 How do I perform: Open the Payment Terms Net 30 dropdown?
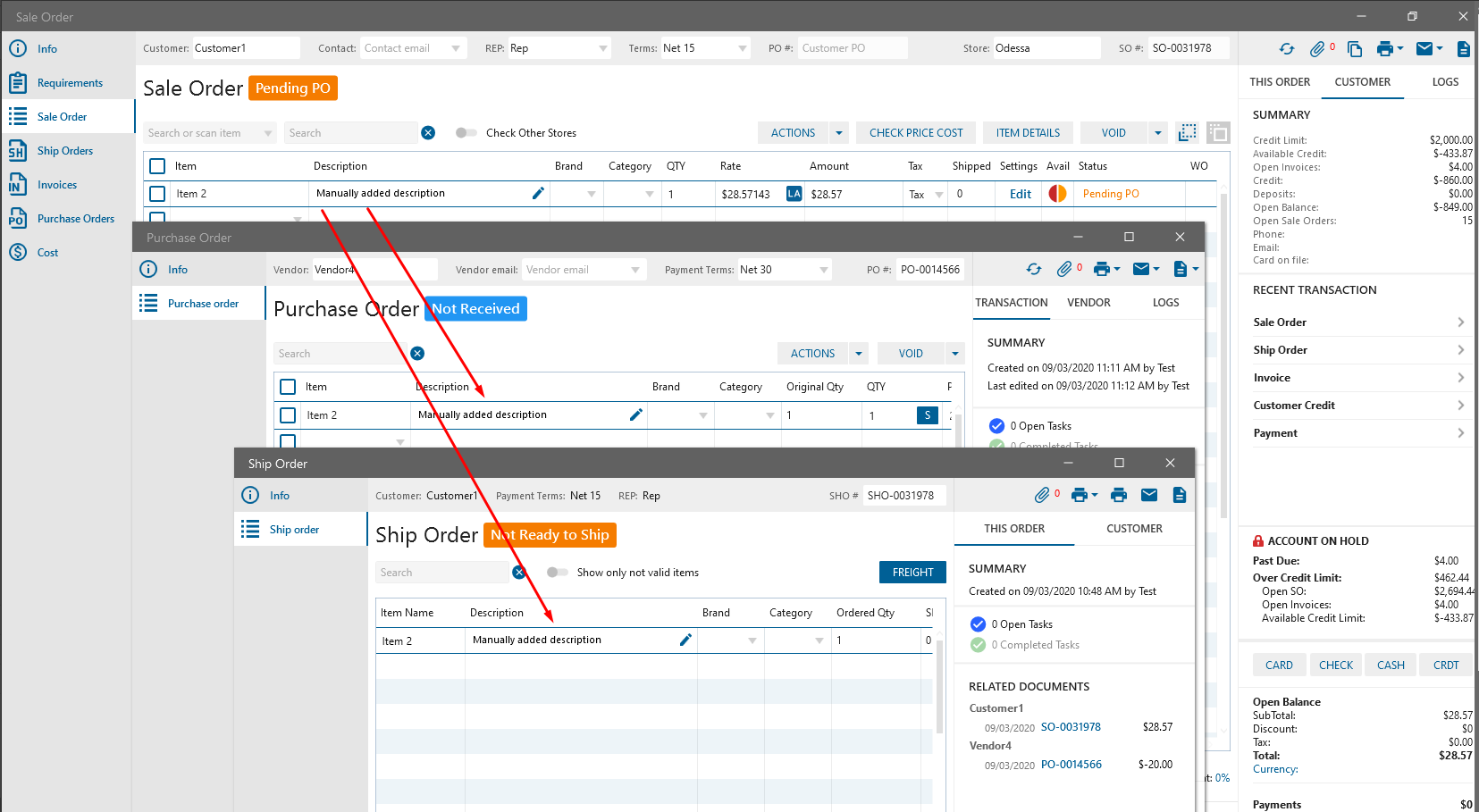tap(824, 270)
